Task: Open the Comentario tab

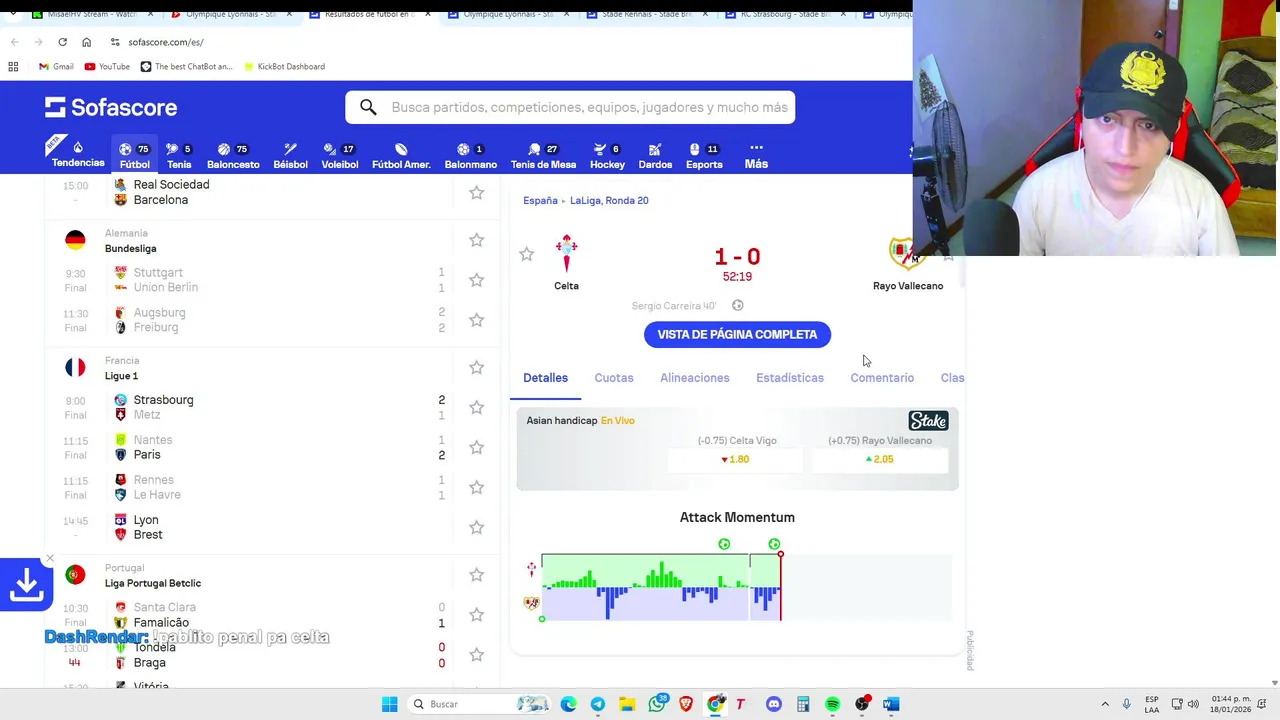Action: 882,378
